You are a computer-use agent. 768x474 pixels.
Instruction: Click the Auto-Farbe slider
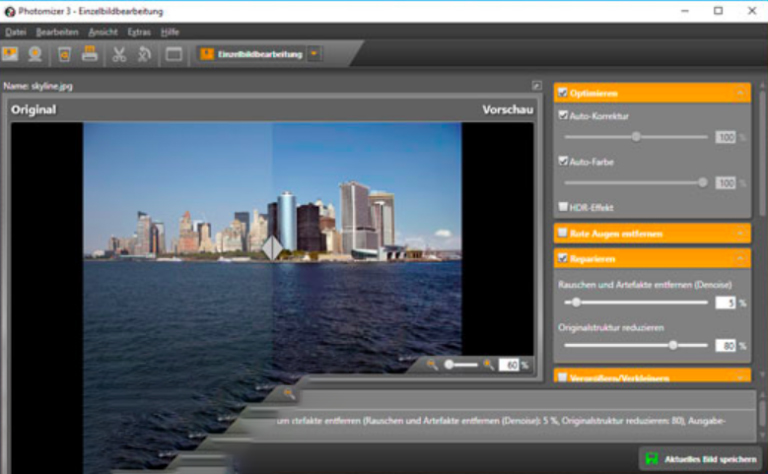[636, 183]
